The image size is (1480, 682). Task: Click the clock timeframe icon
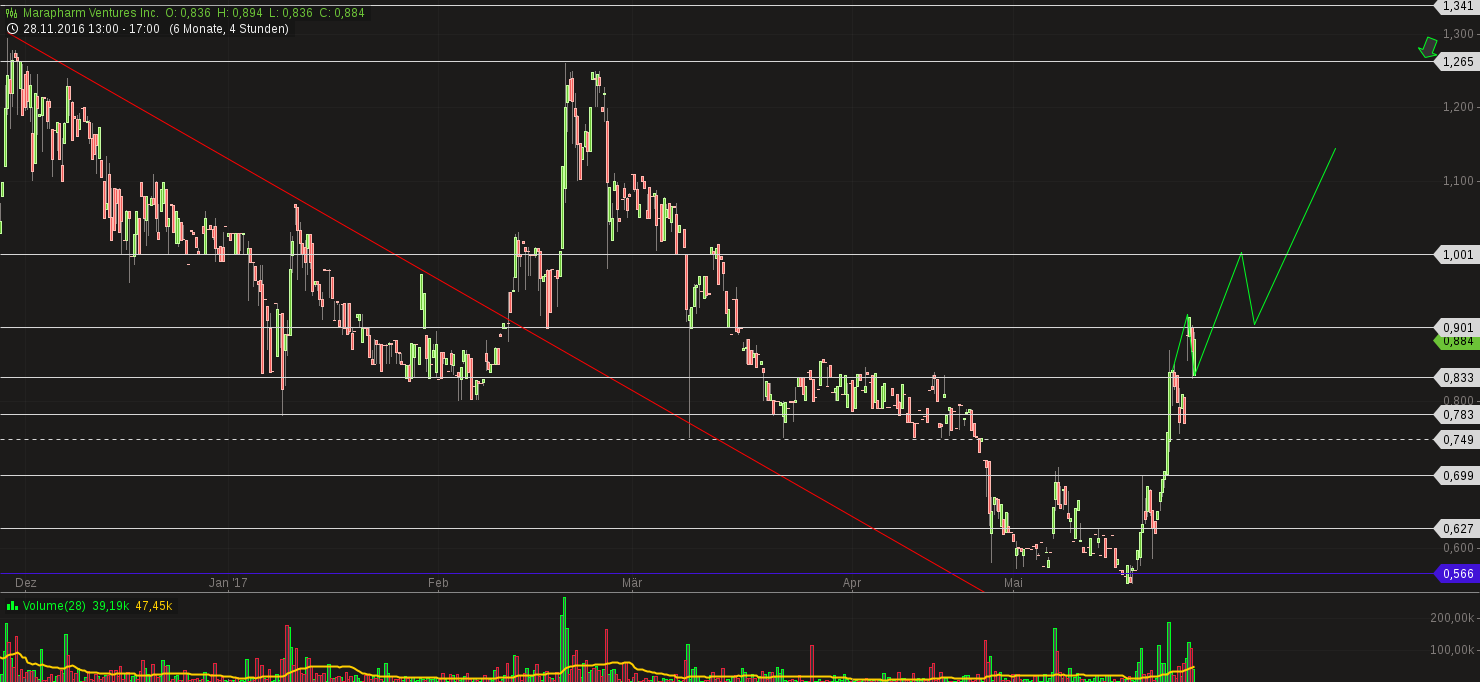10,29
